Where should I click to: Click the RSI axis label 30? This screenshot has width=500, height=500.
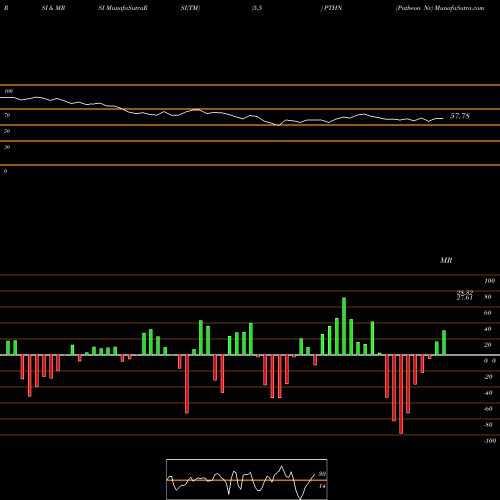(x=7, y=147)
